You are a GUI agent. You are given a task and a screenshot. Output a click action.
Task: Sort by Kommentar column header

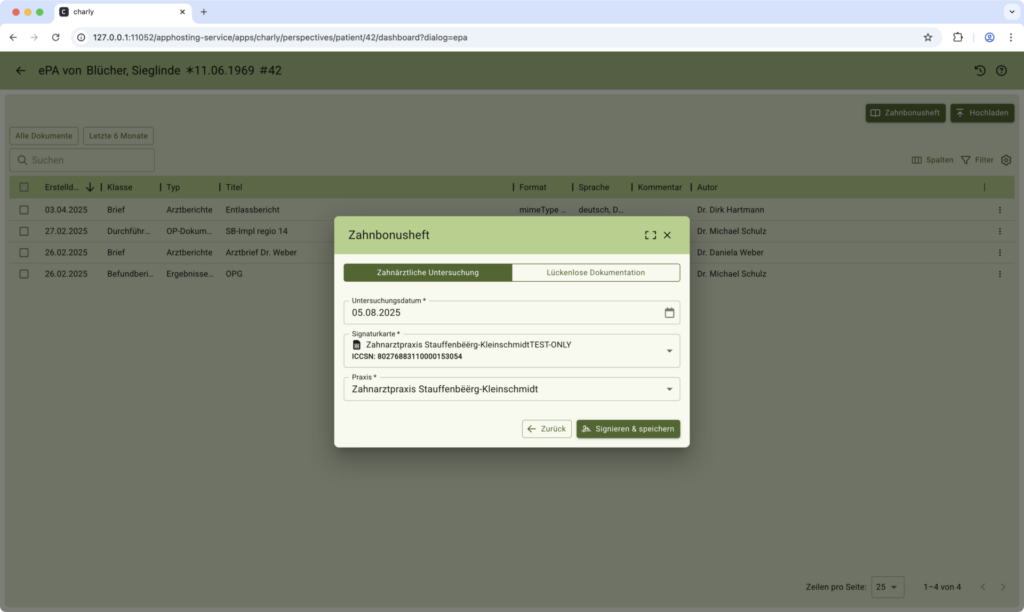point(660,187)
